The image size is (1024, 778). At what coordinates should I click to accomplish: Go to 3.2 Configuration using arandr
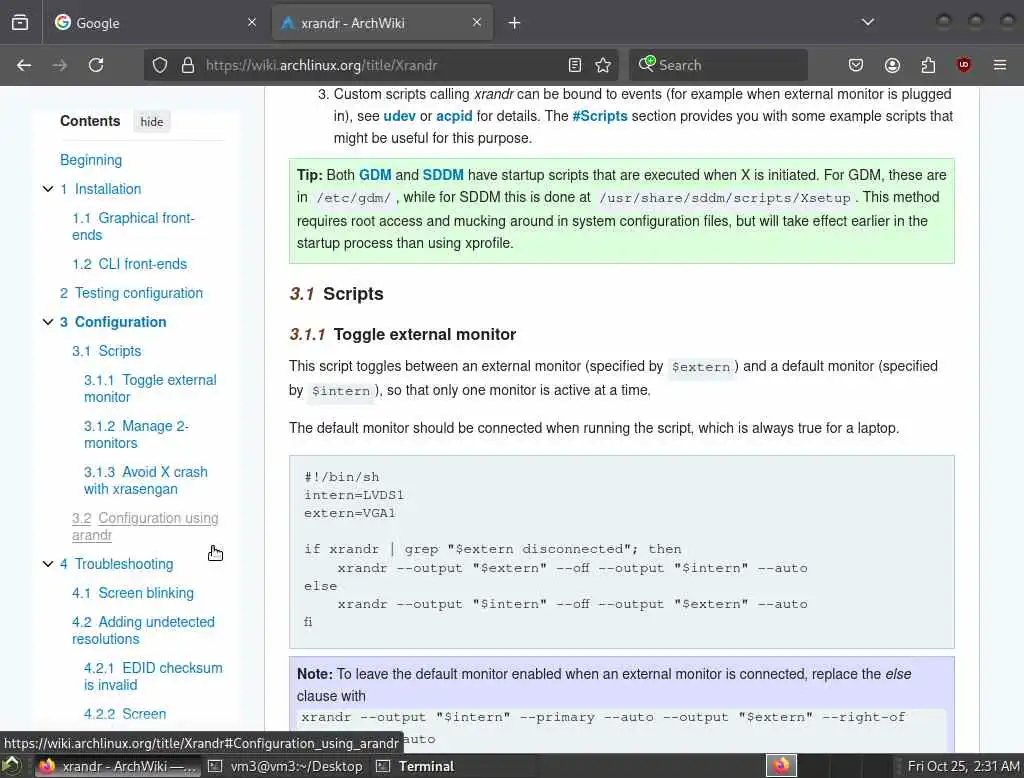(x=145, y=527)
